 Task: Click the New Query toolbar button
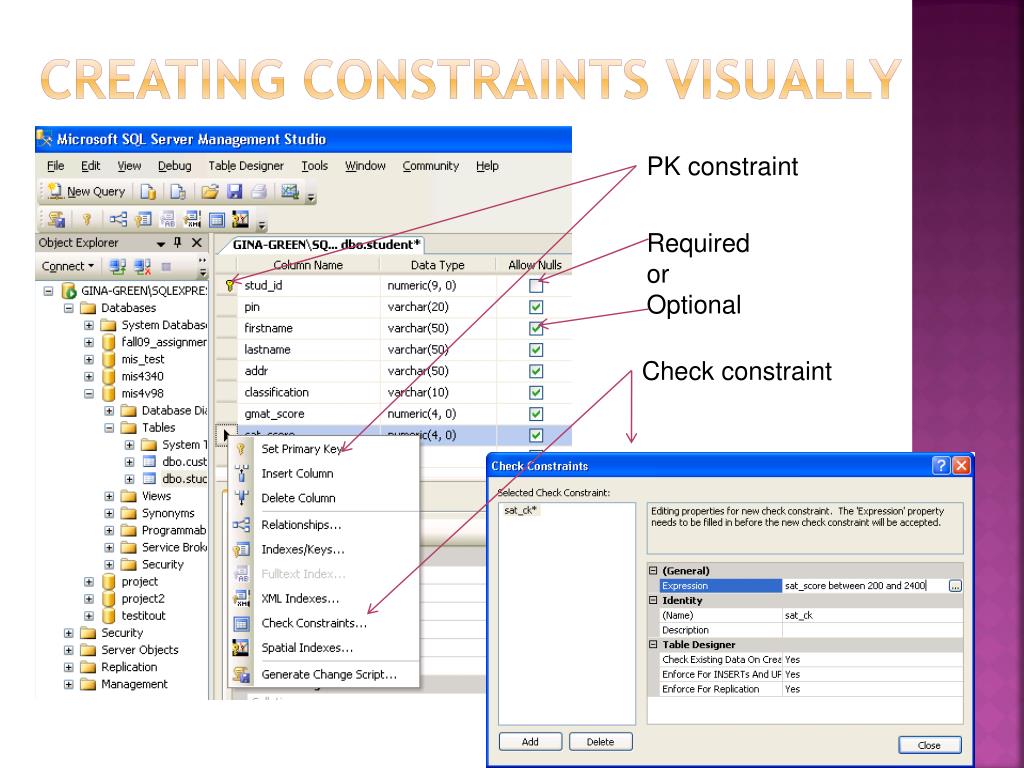(87, 191)
